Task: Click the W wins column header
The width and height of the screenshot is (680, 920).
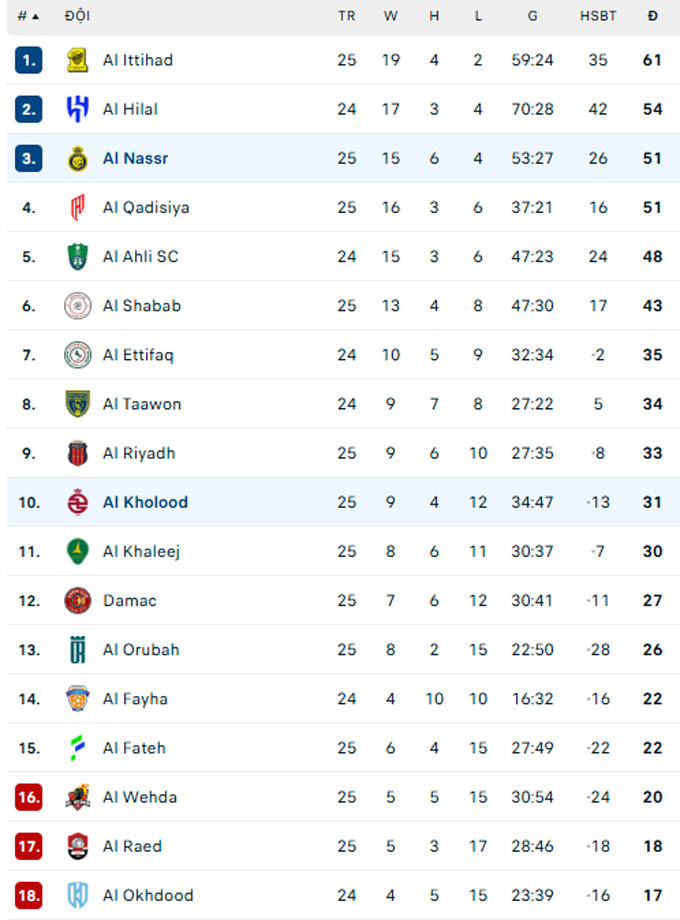Action: point(390,16)
